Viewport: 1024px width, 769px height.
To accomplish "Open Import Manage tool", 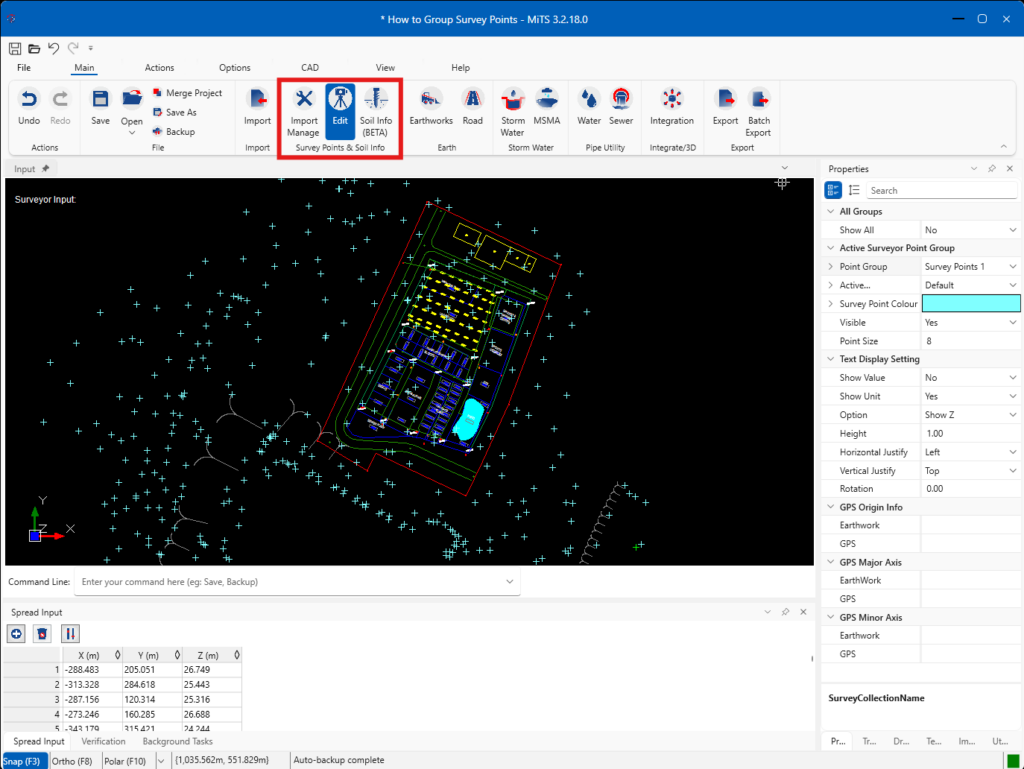I will tap(304, 112).
